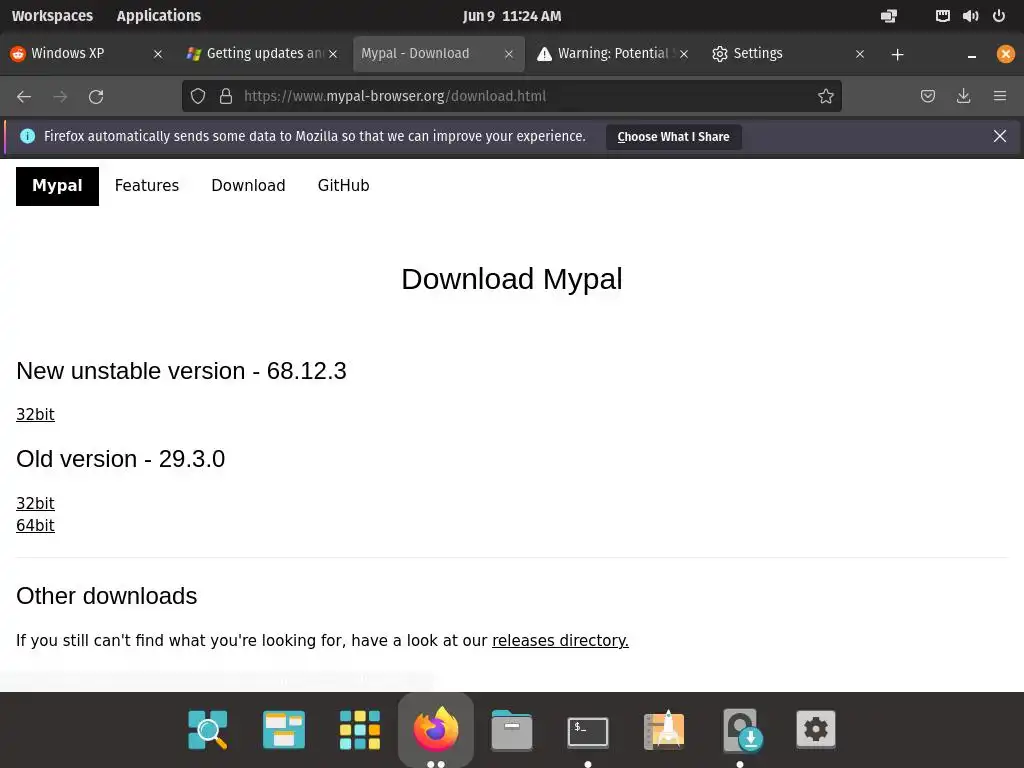
Task: Close the Getting updates tab
Action: tap(333, 54)
